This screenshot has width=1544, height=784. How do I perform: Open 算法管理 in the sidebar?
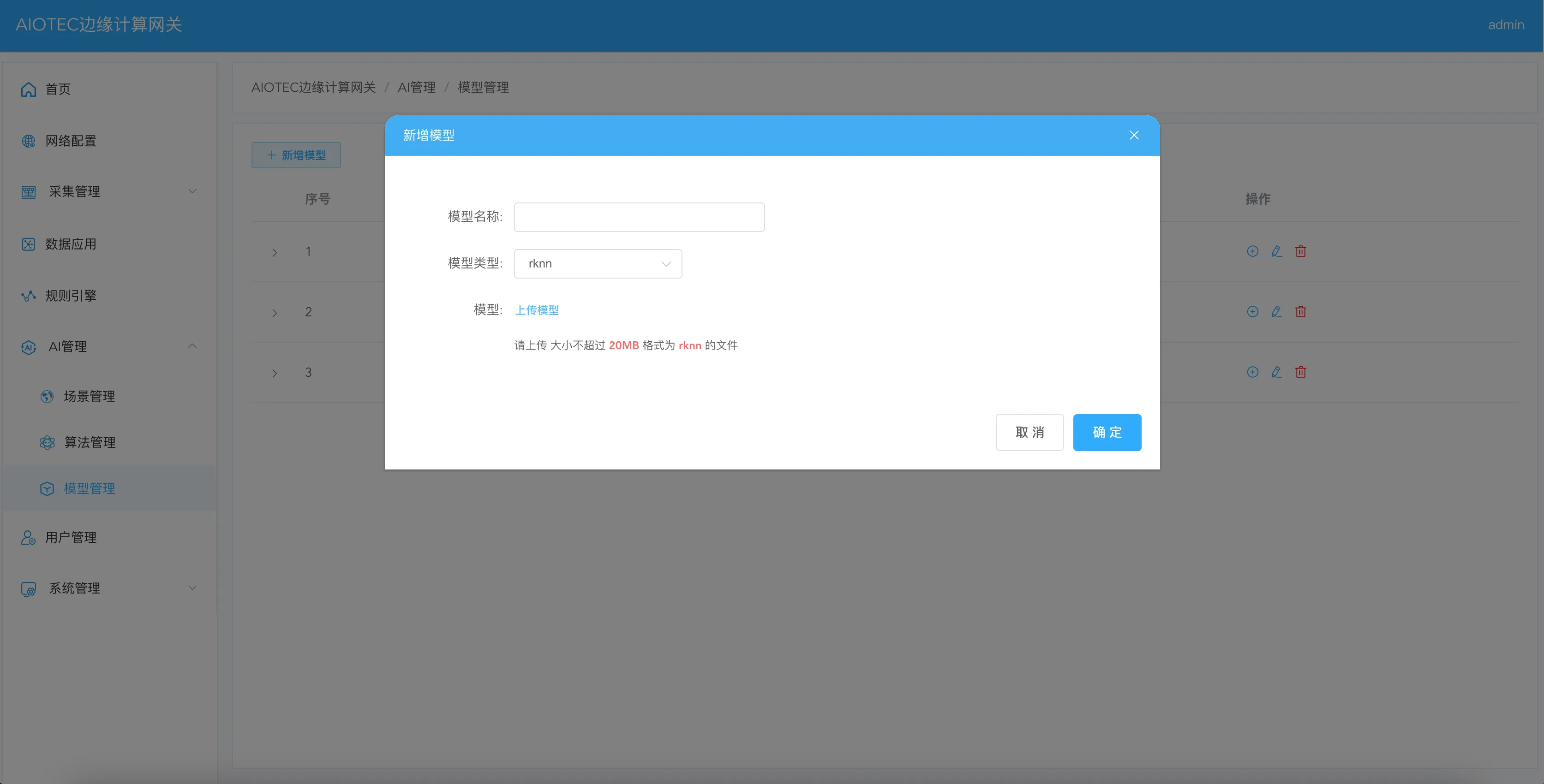[x=90, y=443]
